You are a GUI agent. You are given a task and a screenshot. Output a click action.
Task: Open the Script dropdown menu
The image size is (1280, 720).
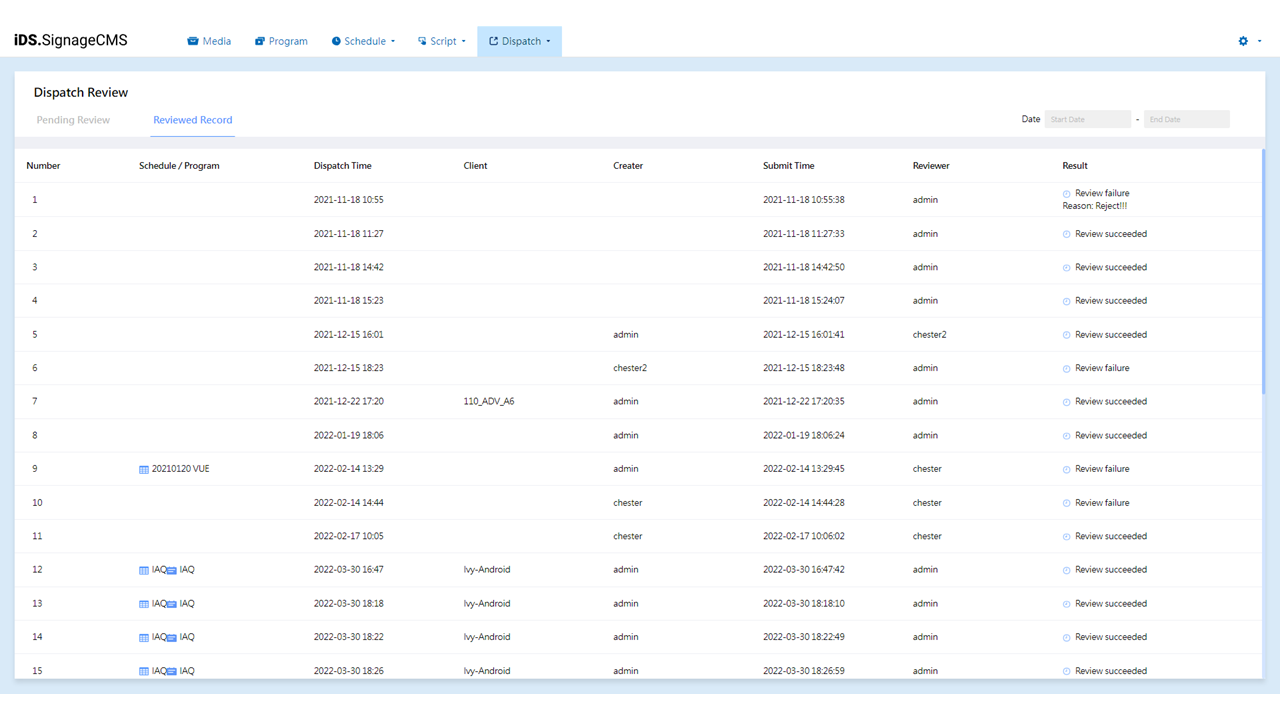(x=442, y=41)
